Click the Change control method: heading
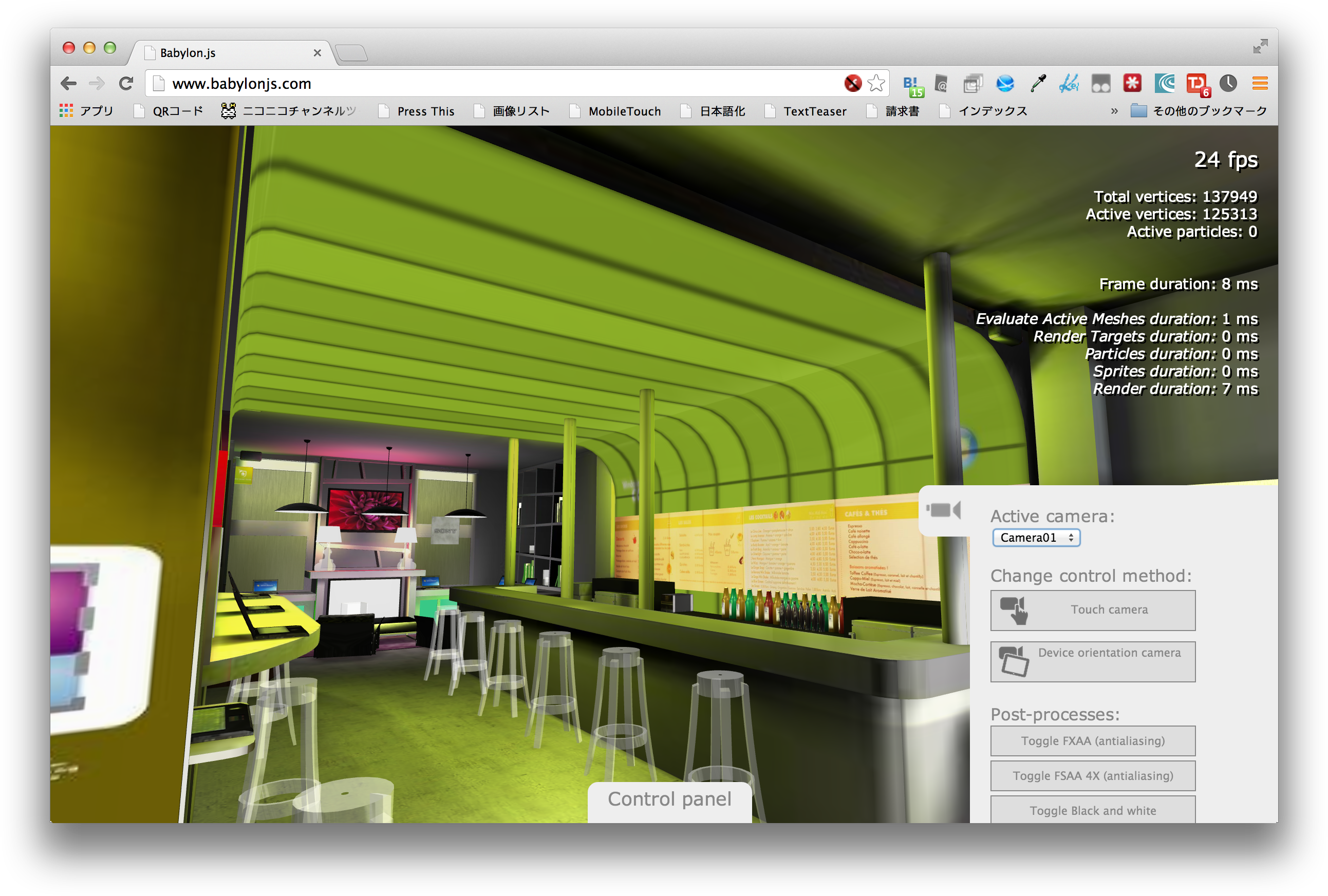 coord(1091,576)
